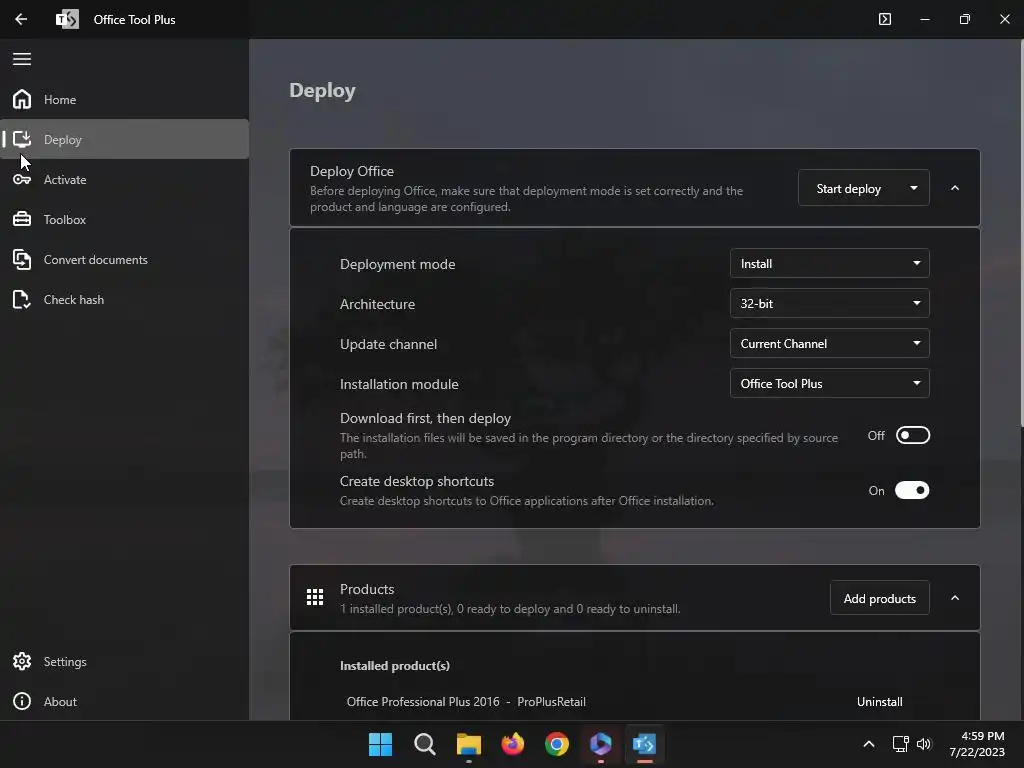Open taskbar Search magnifier
Screen dimensions: 1024x768
click(x=424, y=744)
